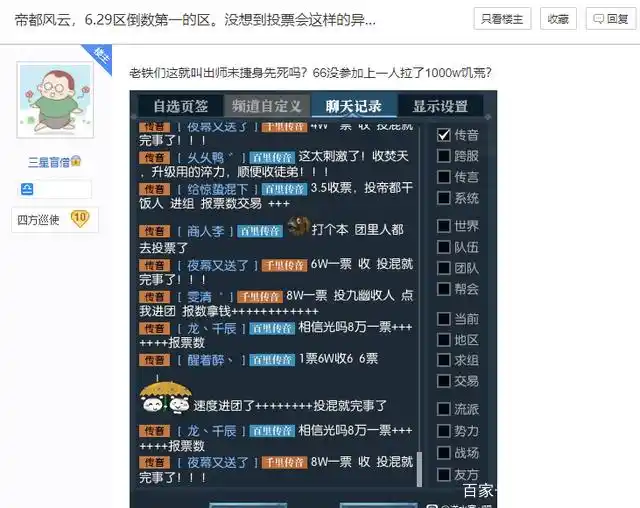Screen dimensions: 640x508
Task: Click 百里传音 tag on 头头鸭 message
Action: coord(272,158)
